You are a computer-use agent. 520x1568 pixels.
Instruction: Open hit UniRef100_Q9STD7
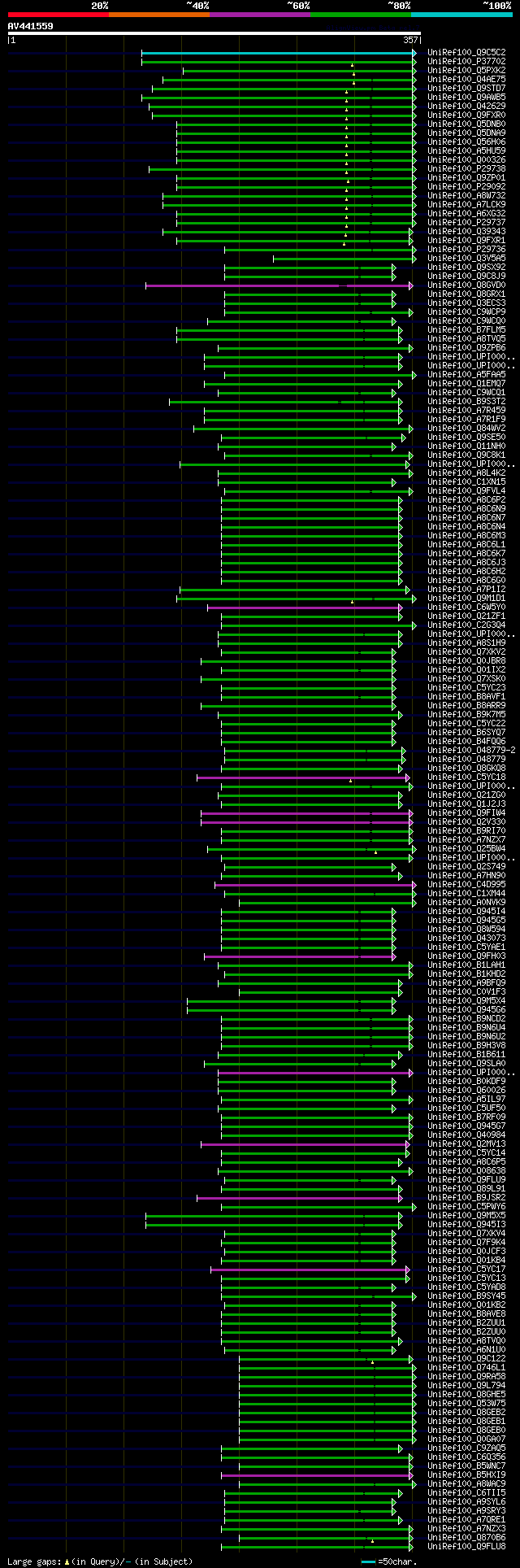point(466,89)
